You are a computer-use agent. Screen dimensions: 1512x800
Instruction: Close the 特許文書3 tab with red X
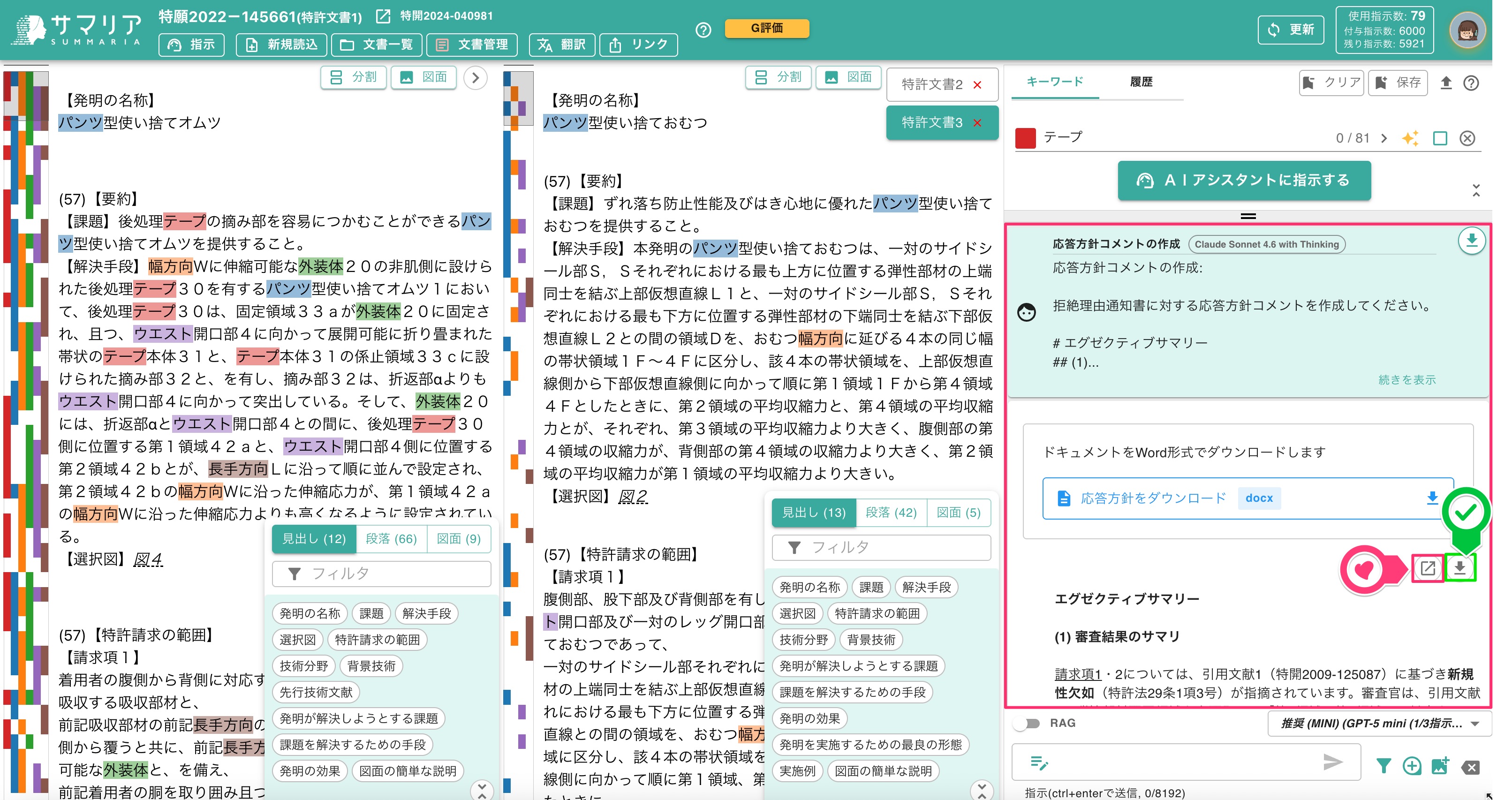pos(977,123)
